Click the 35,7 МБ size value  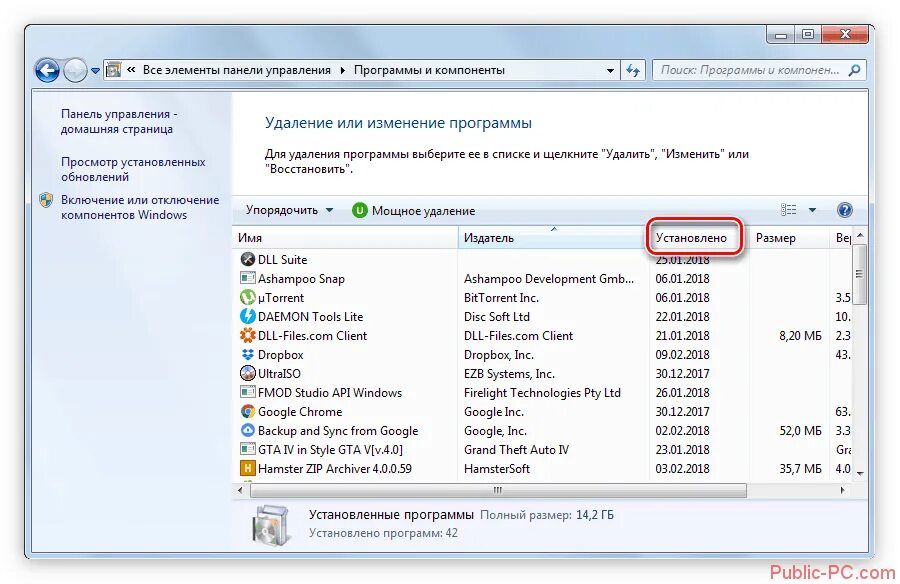pos(800,469)
